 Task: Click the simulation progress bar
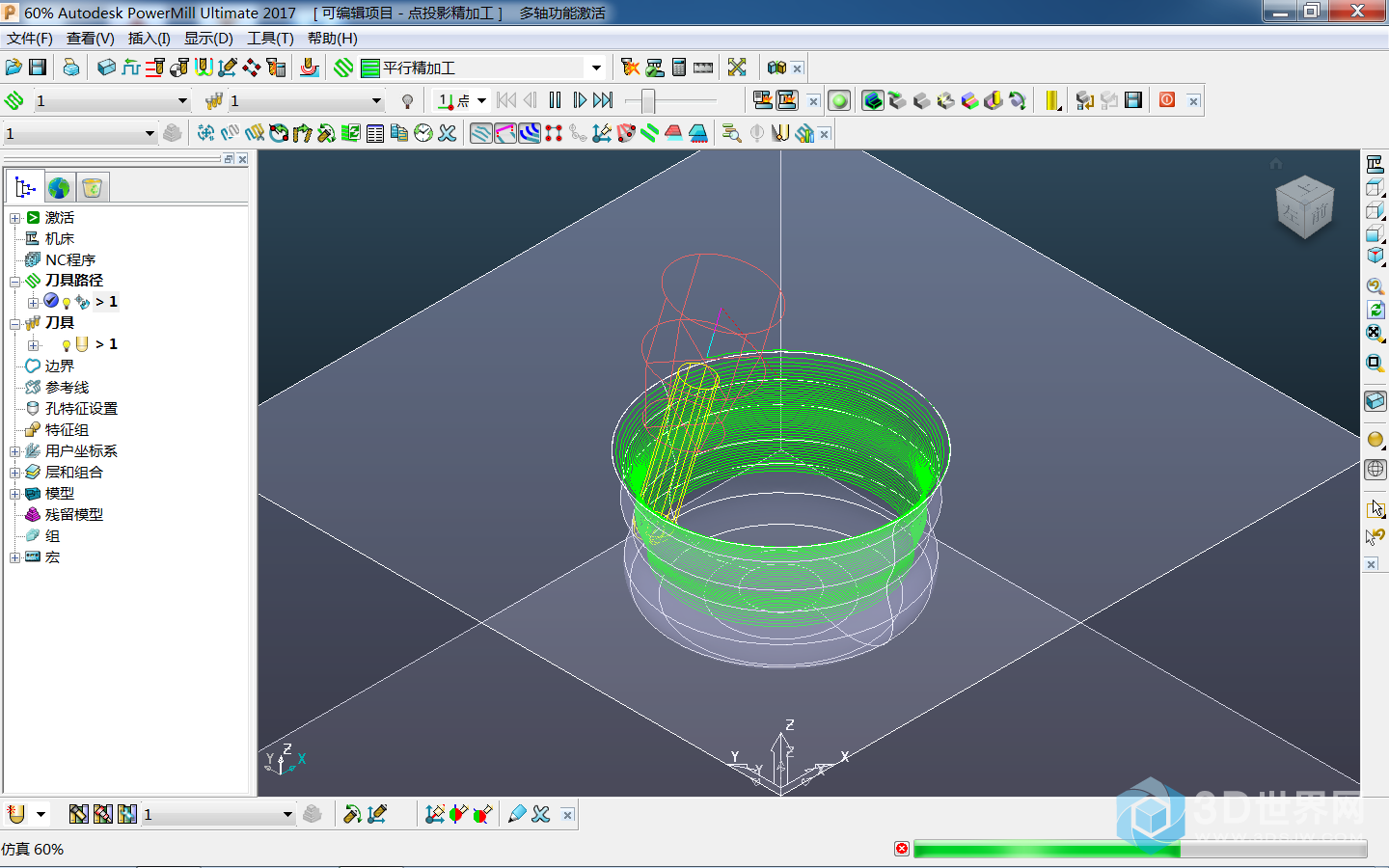point(1140,849)
